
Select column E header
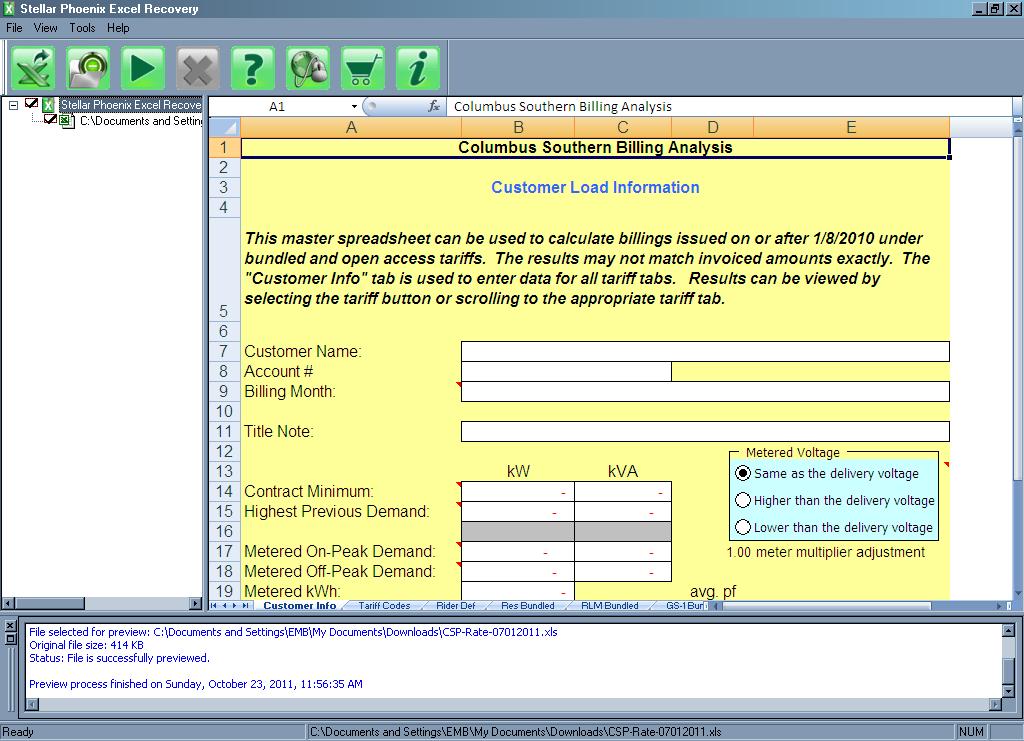click(x=851, y=127)
